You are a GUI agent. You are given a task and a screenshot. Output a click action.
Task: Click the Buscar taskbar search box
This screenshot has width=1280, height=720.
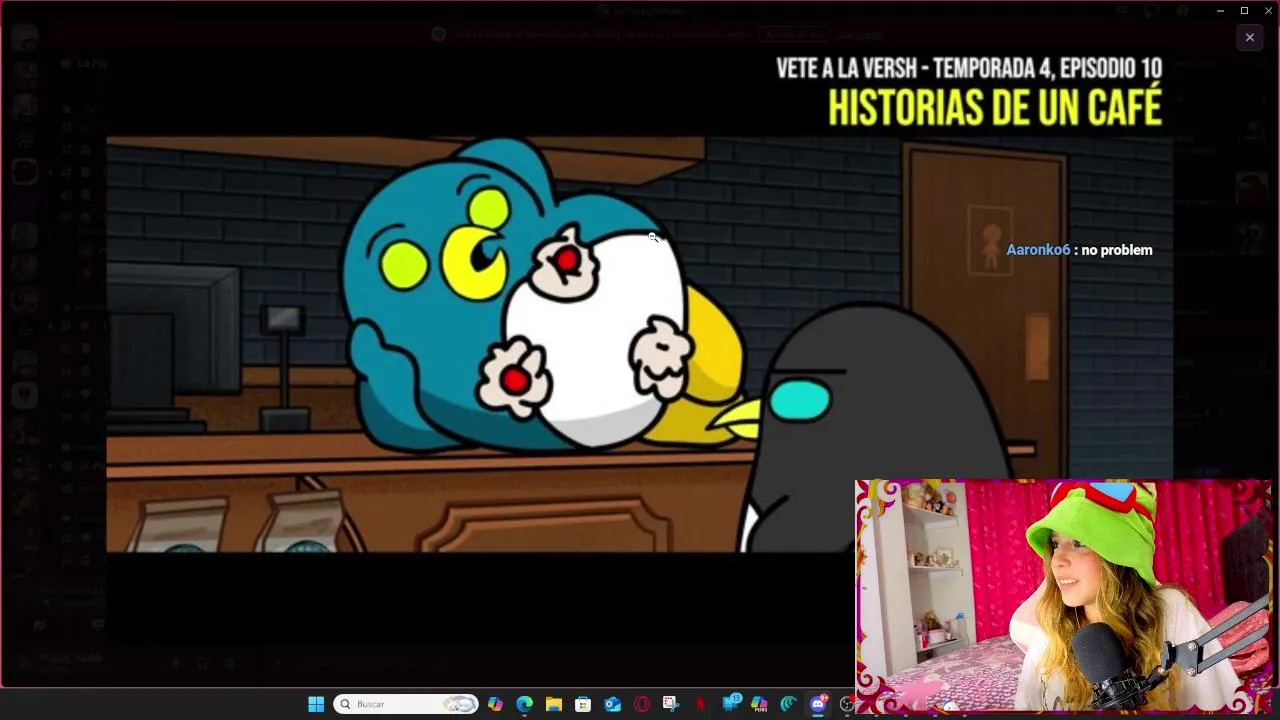405,704
